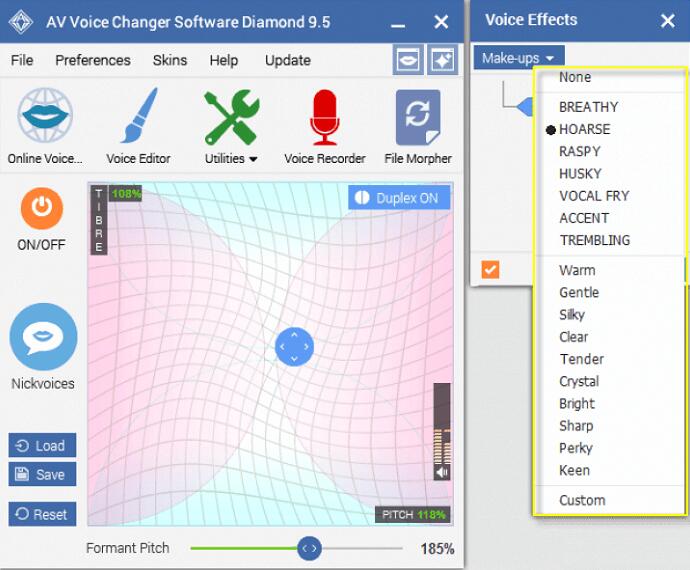The height and width of the screenshot is (570, 690).
Task: Choose Keen from make-ups list
Action: [x=574, y=471]
